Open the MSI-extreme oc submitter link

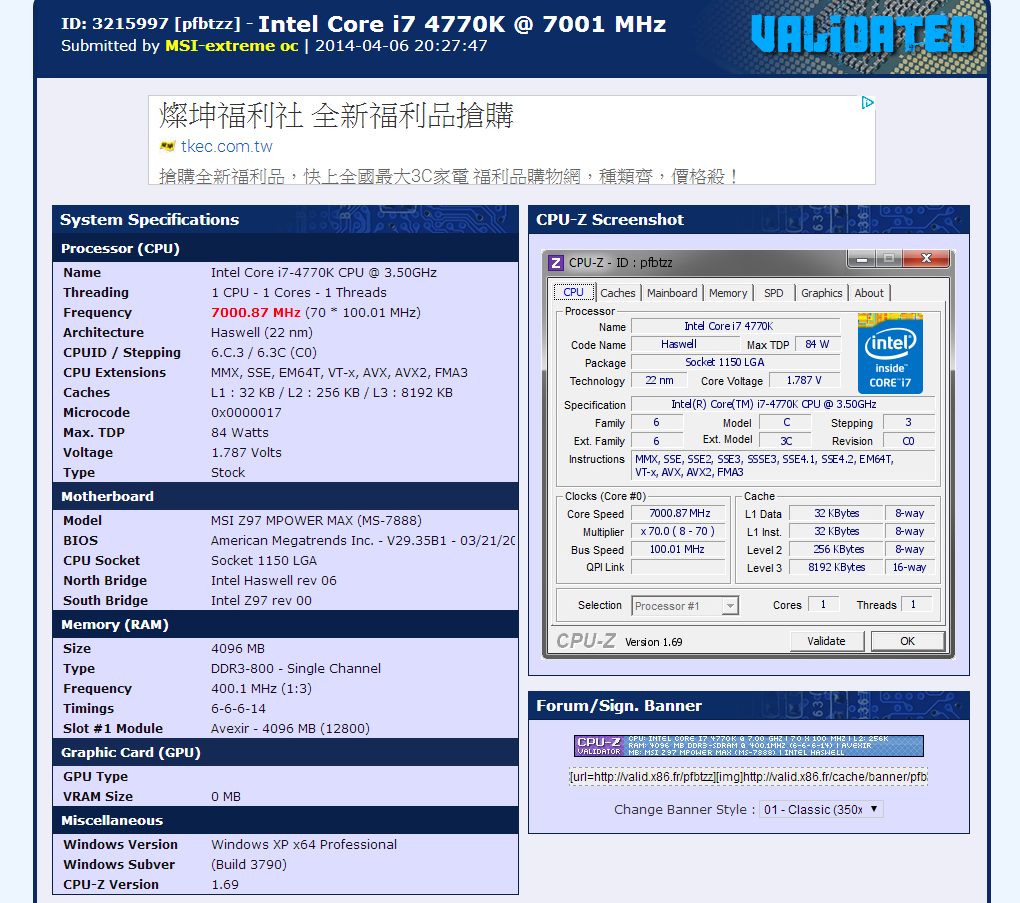pos(232,46)
